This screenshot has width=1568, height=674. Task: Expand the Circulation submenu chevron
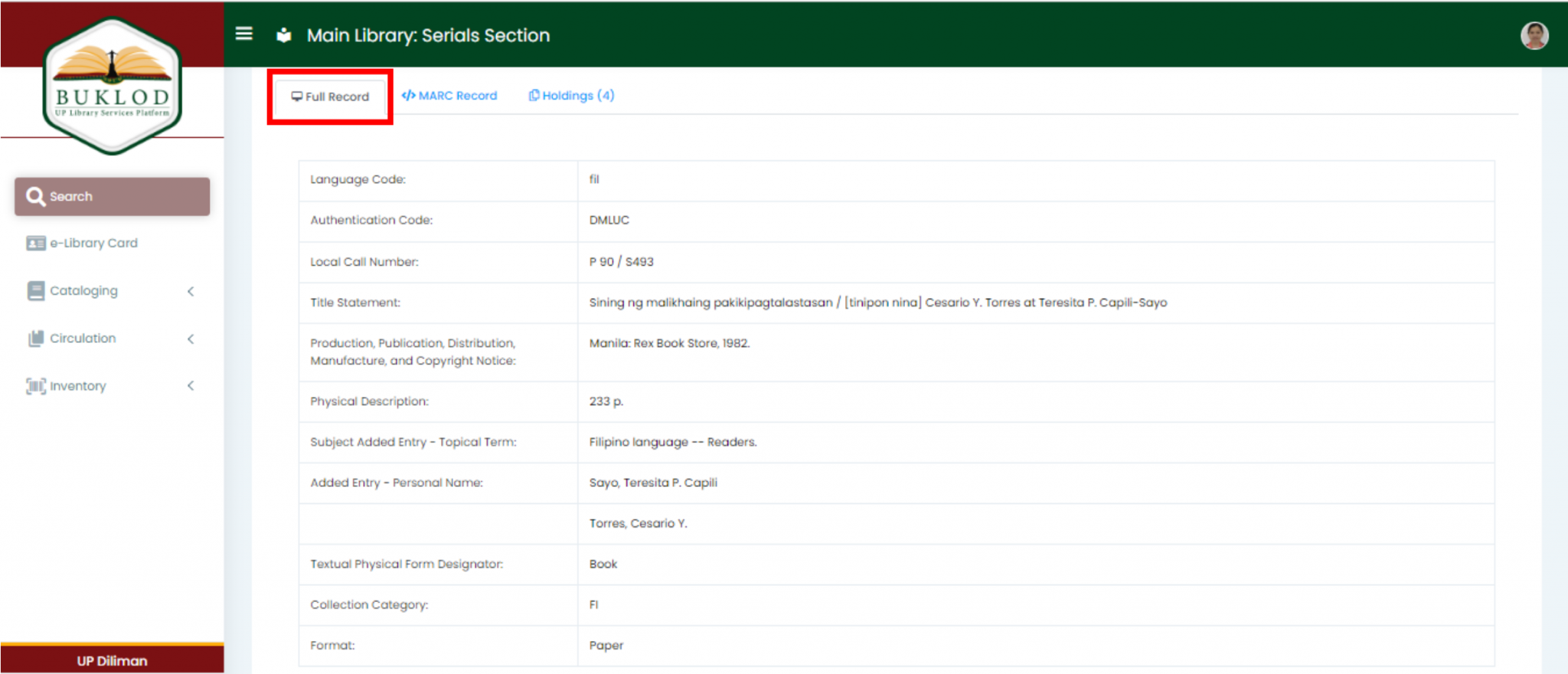click(191, 339)
